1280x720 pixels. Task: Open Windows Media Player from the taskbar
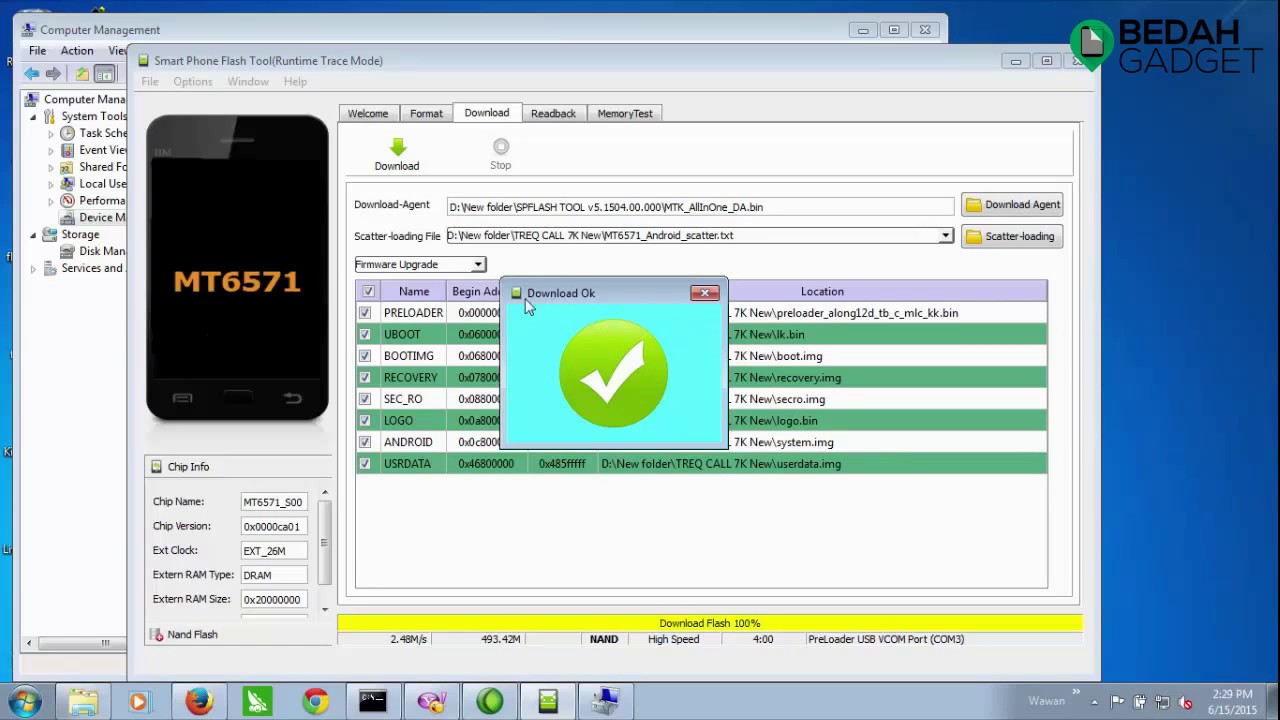138,701
